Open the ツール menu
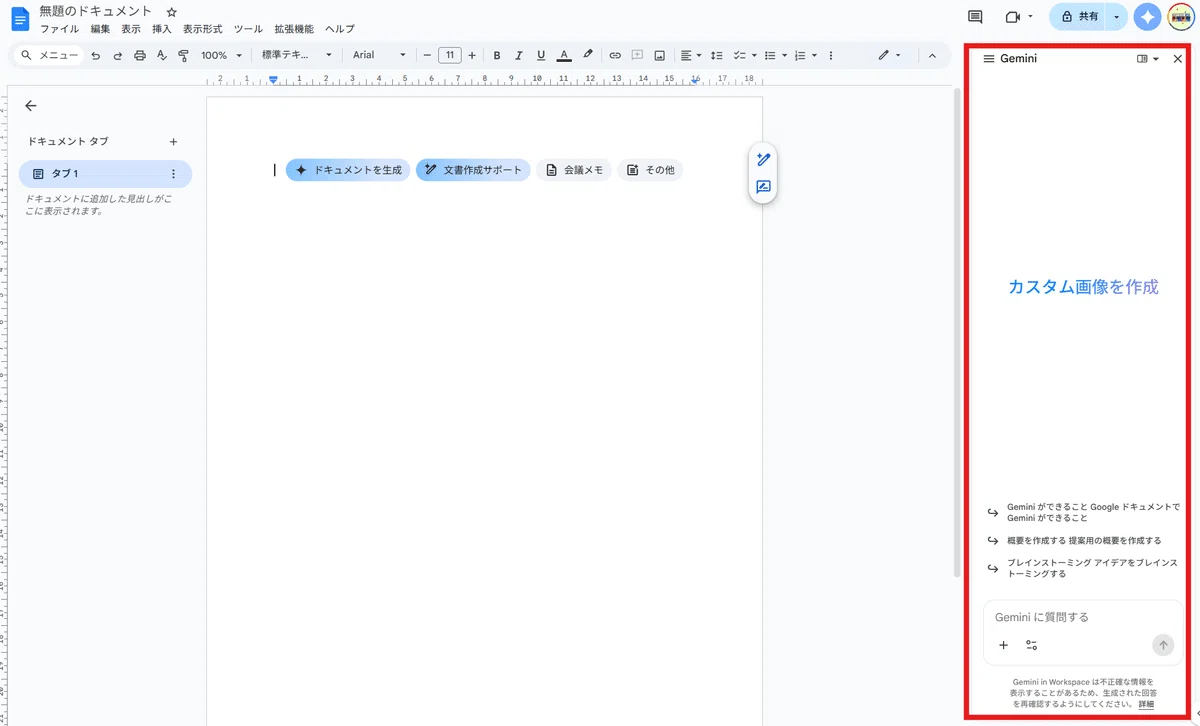The image size is (1200, 726). coord(248,29)
